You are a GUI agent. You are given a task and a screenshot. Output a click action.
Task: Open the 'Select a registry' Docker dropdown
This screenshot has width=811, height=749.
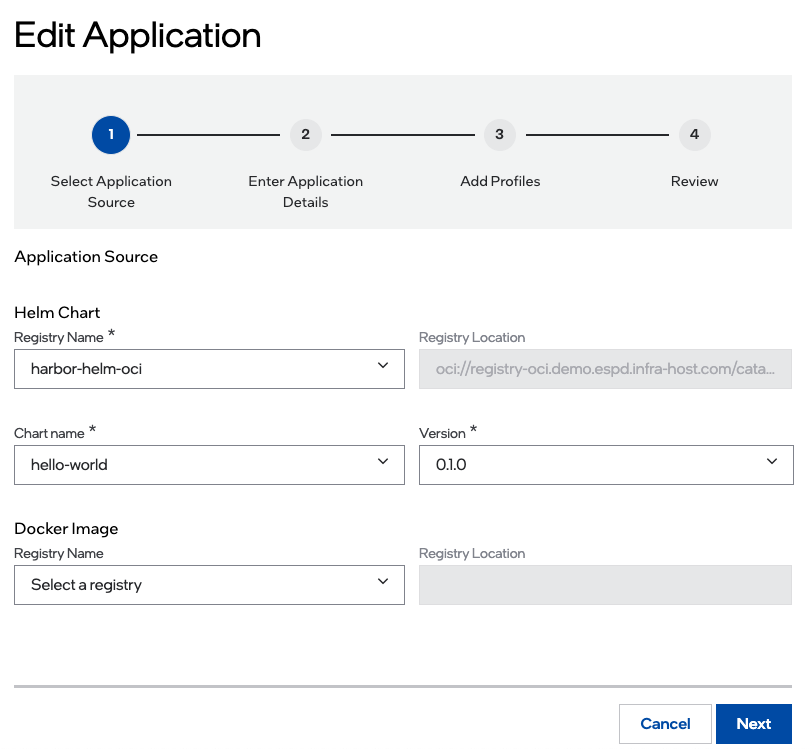pyautogui.click(x=209, y=584)
